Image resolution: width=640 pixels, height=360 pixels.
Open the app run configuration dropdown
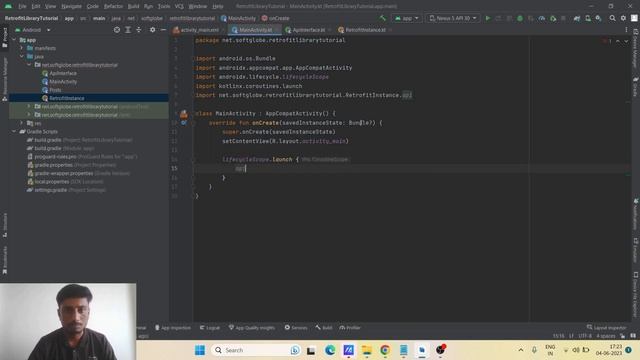coord(407,18)
